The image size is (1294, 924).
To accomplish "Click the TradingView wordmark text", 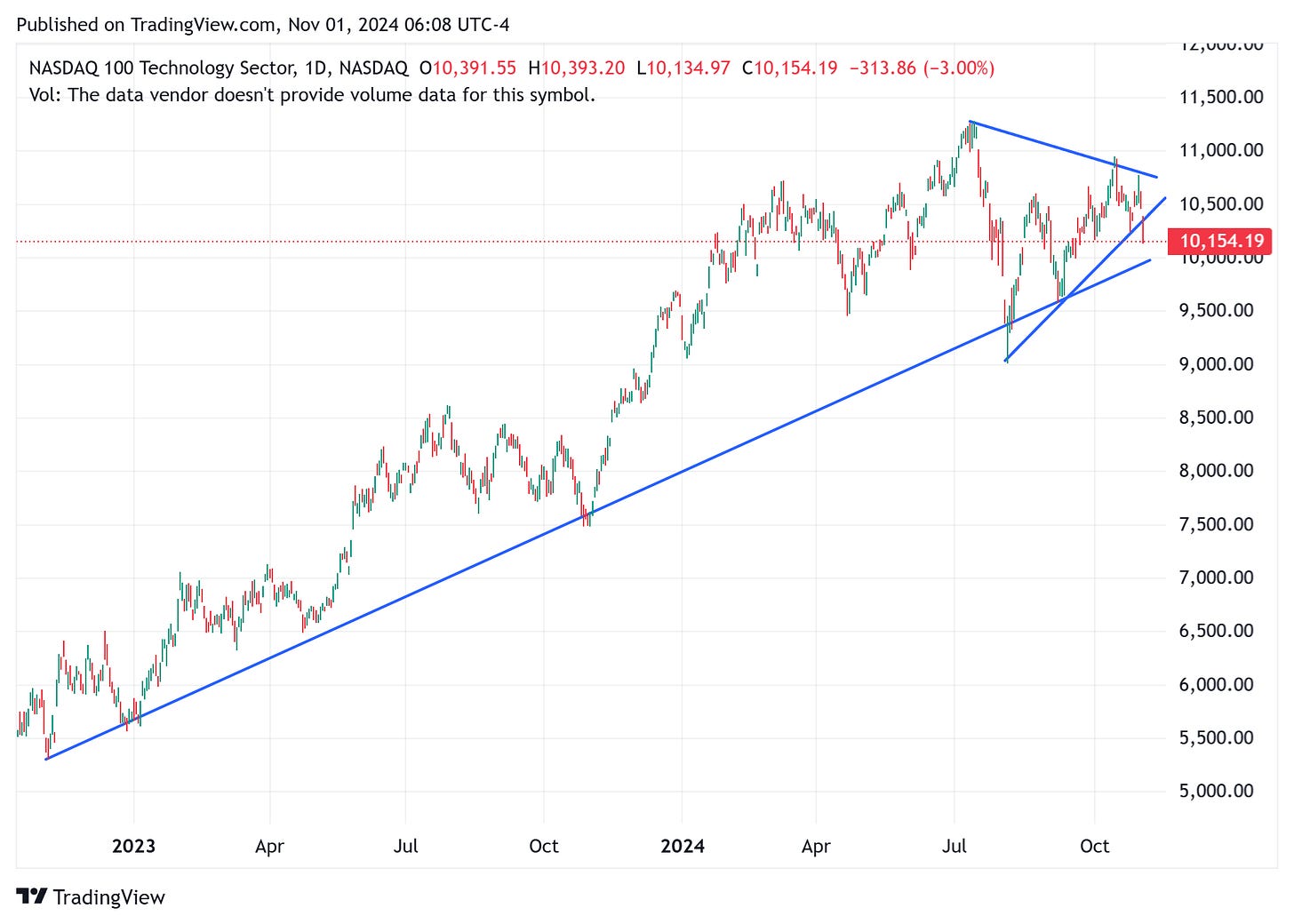I will pyautogui.click(x=110, y=897).
